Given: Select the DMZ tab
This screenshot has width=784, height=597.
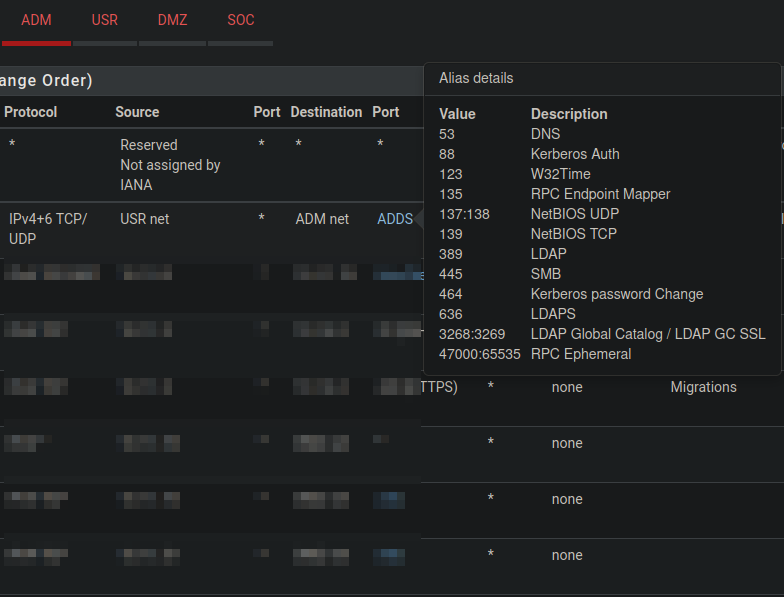Looking at the screenshot, I should pyautogui.click(x=172, y=20).
